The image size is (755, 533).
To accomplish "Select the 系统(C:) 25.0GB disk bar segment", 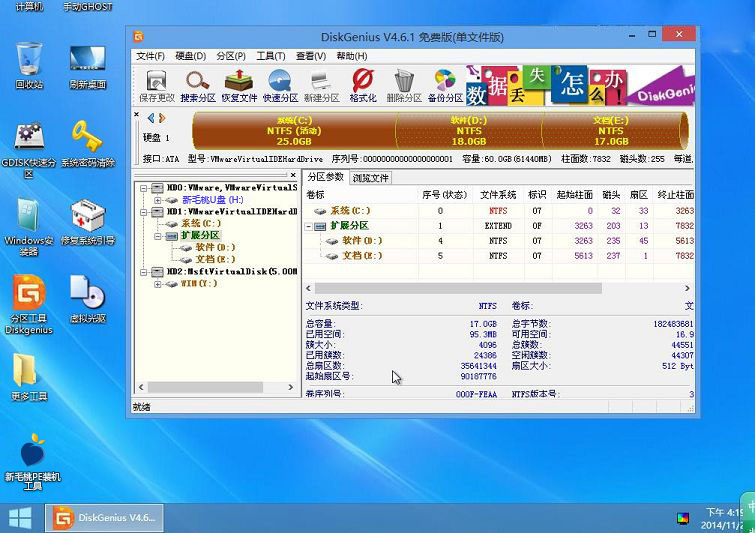I will click(x=294, y=130).
